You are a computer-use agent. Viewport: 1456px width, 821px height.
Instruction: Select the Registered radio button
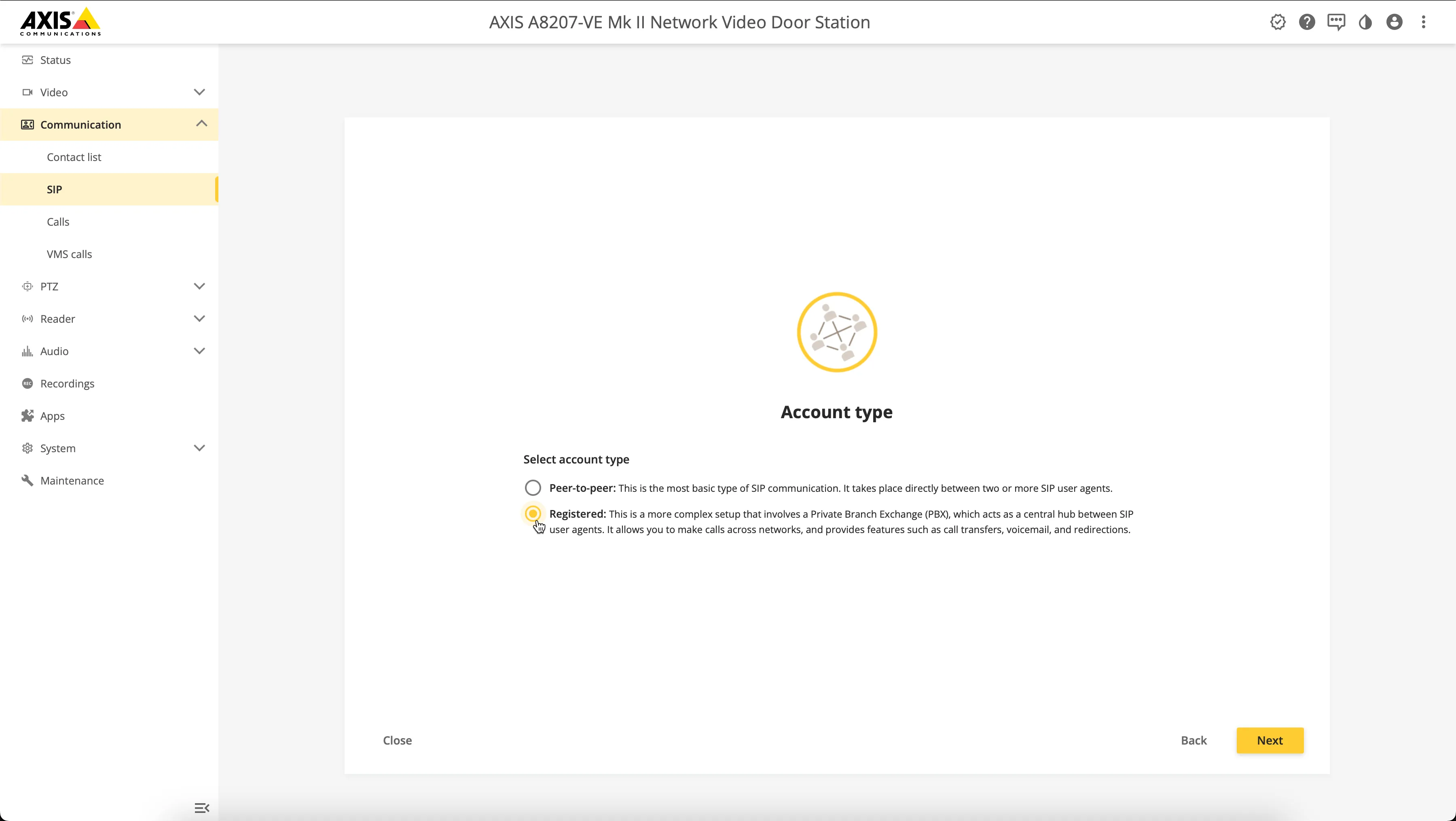click(532, 514)
